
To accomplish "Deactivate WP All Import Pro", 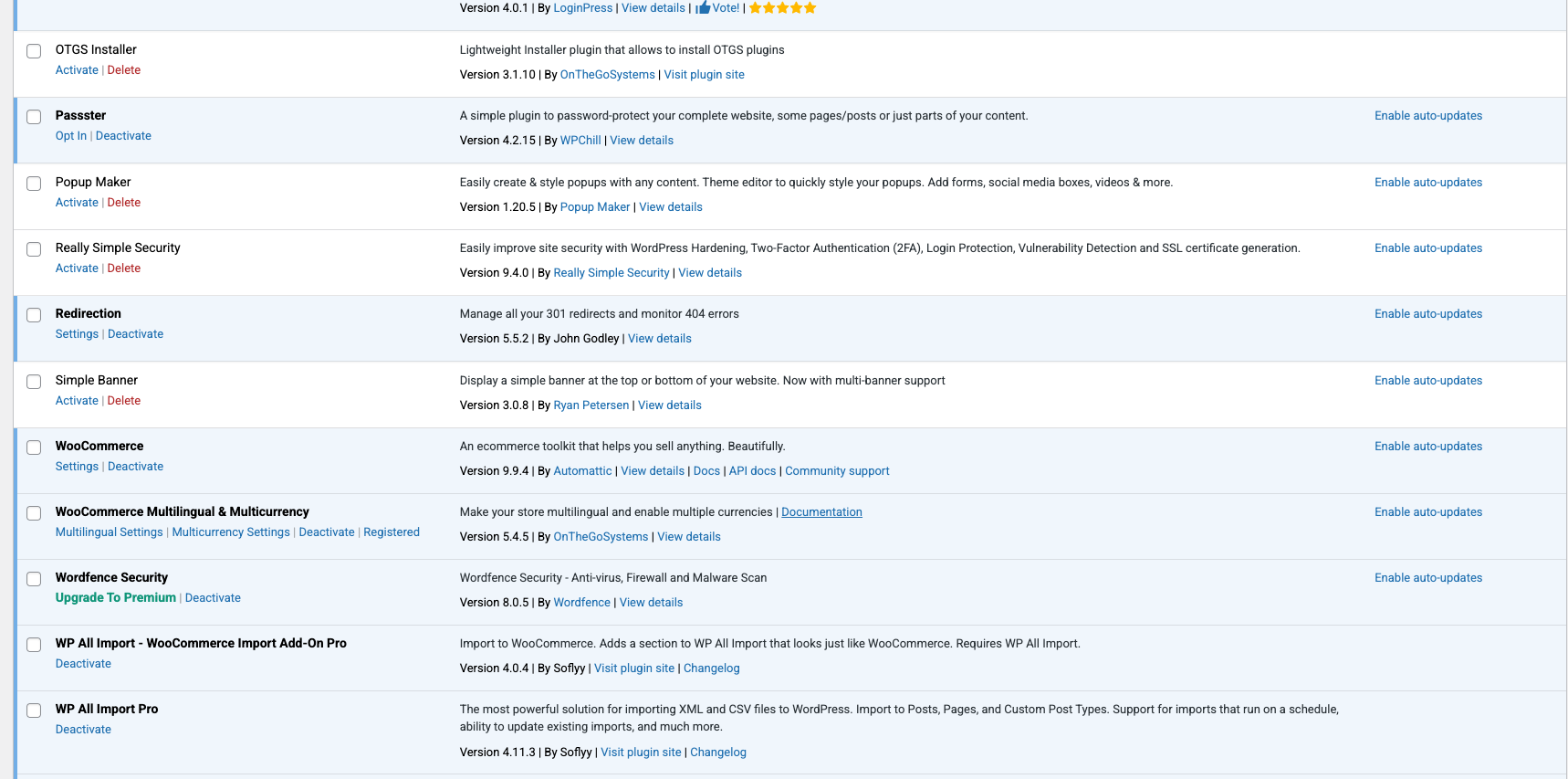I will click(83, 730).
